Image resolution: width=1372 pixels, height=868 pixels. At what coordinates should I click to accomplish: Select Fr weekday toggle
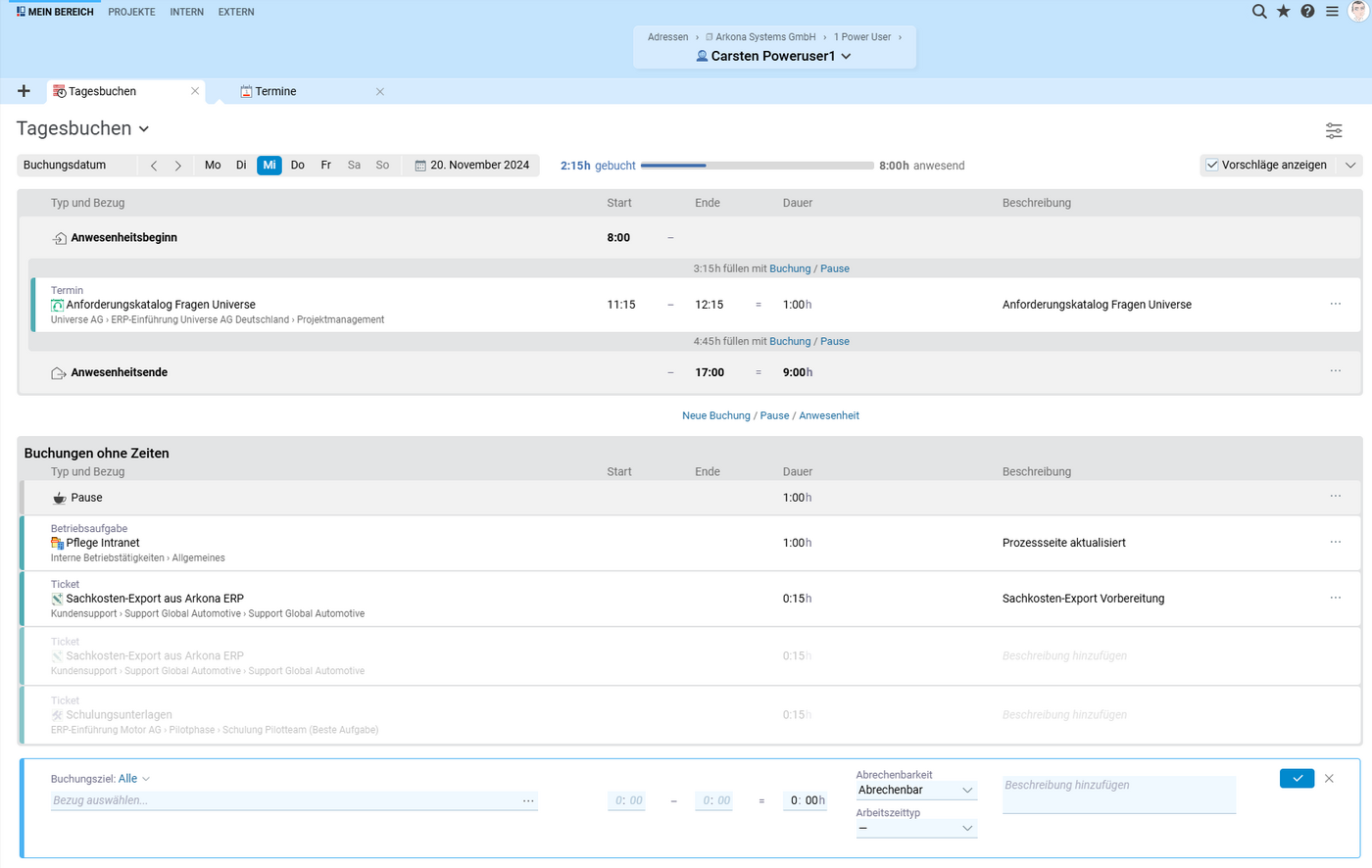click(326, 166)
